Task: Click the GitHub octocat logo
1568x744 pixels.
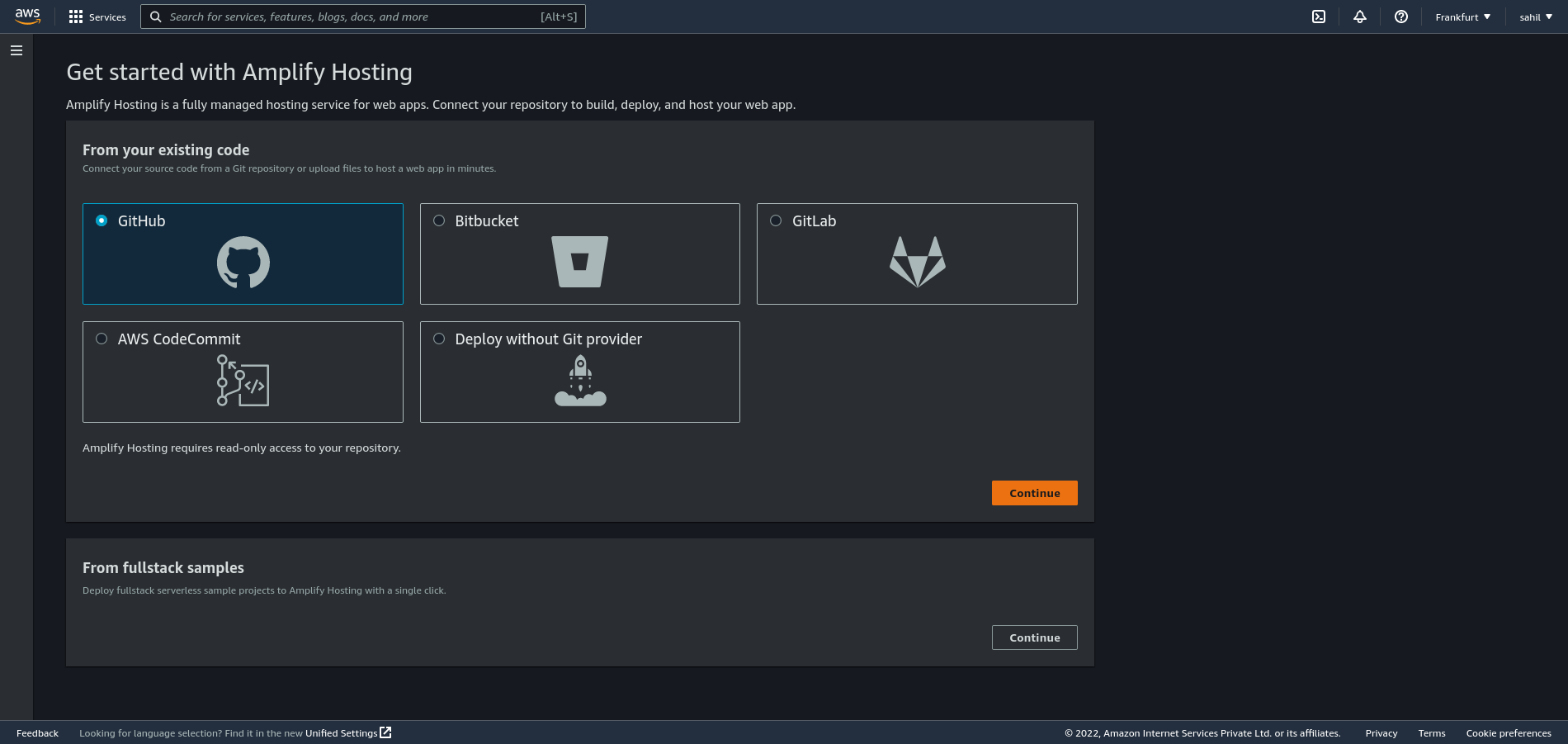Action: point(243,263)
